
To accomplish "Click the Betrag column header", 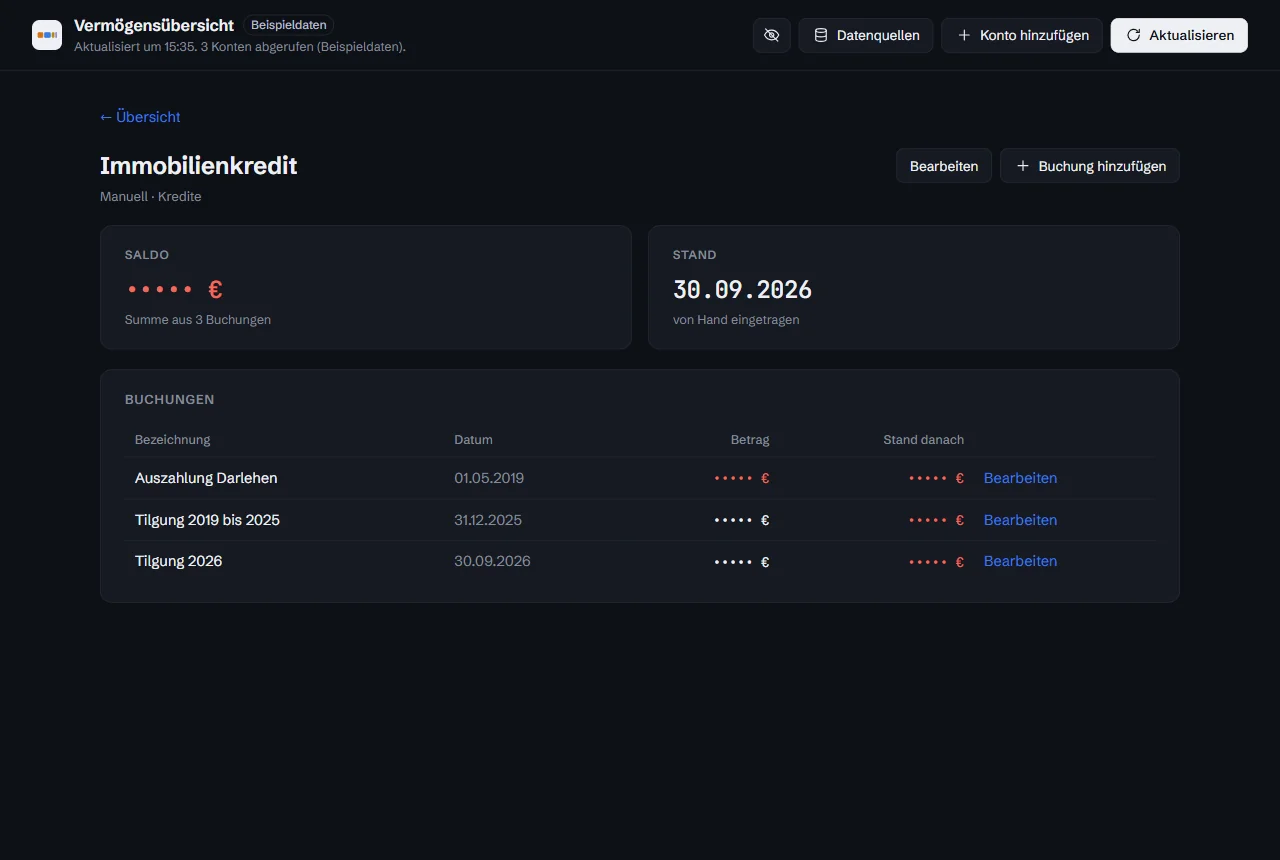I will 750,440.
